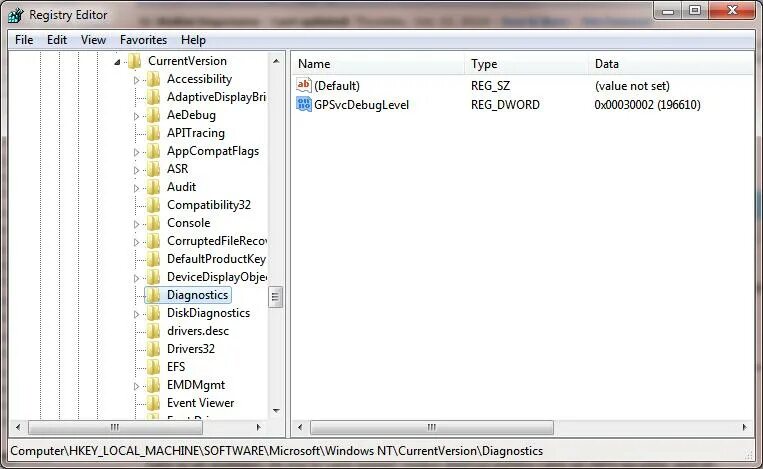
Task: Click the Accessibility folder icon
Action: [x=153, y=79]
